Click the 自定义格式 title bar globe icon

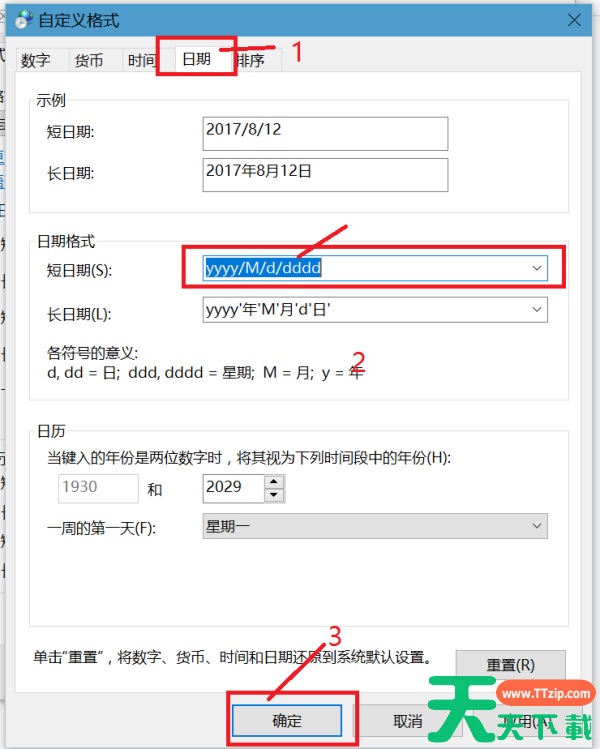coord(24,20)
